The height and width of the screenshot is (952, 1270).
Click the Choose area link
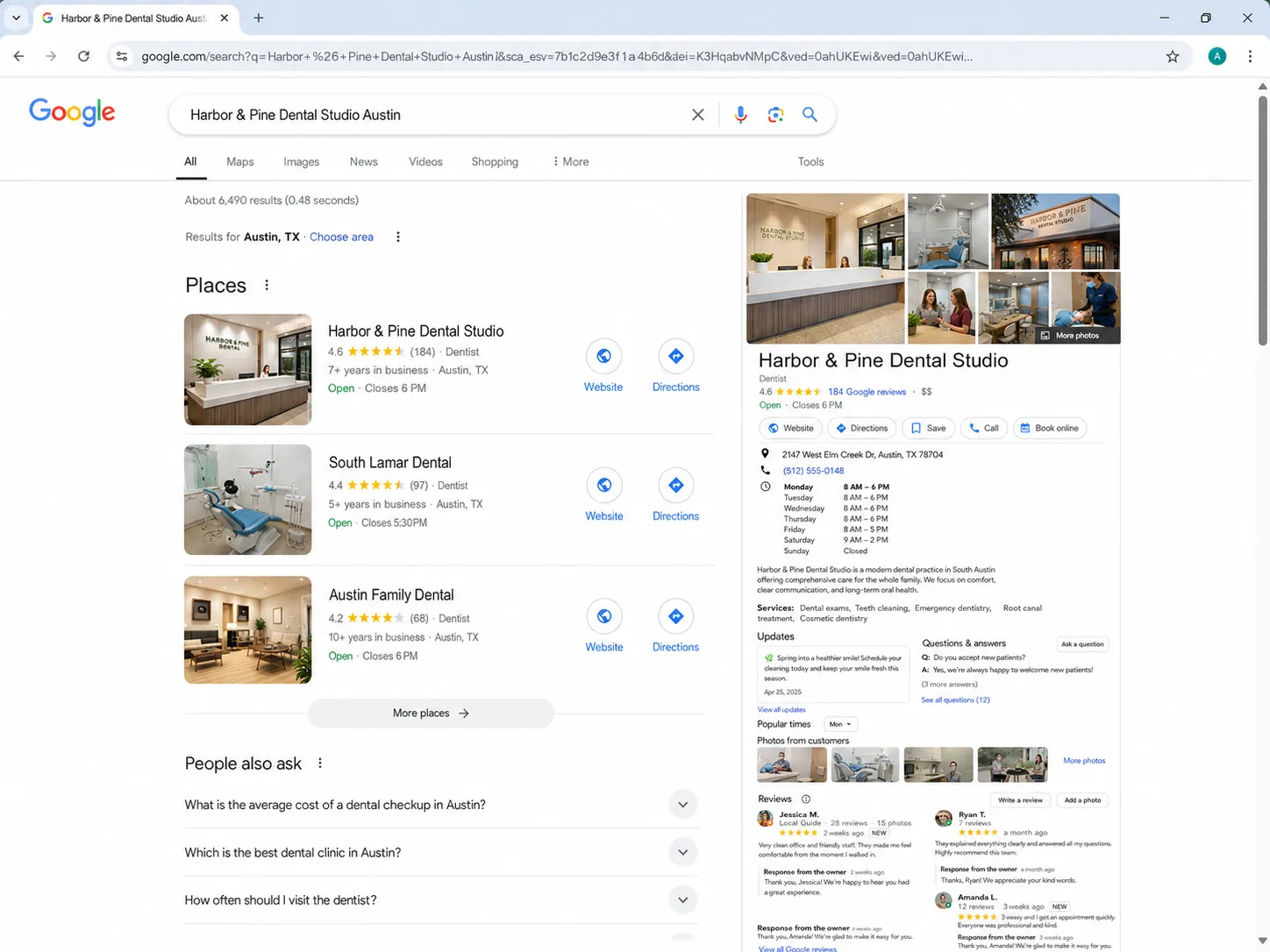(x=341, y=237)
